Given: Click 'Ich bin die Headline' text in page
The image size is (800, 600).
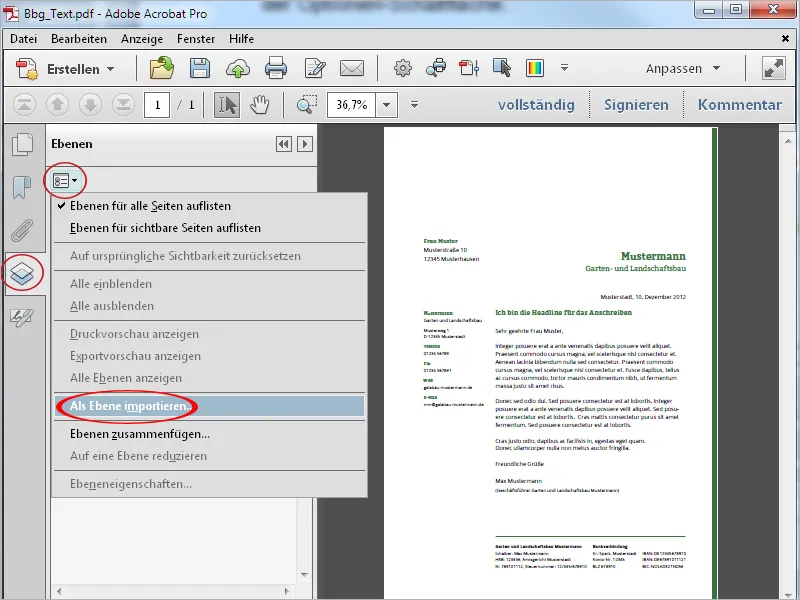Looking at the screenshot, I should tap(563, 313).
